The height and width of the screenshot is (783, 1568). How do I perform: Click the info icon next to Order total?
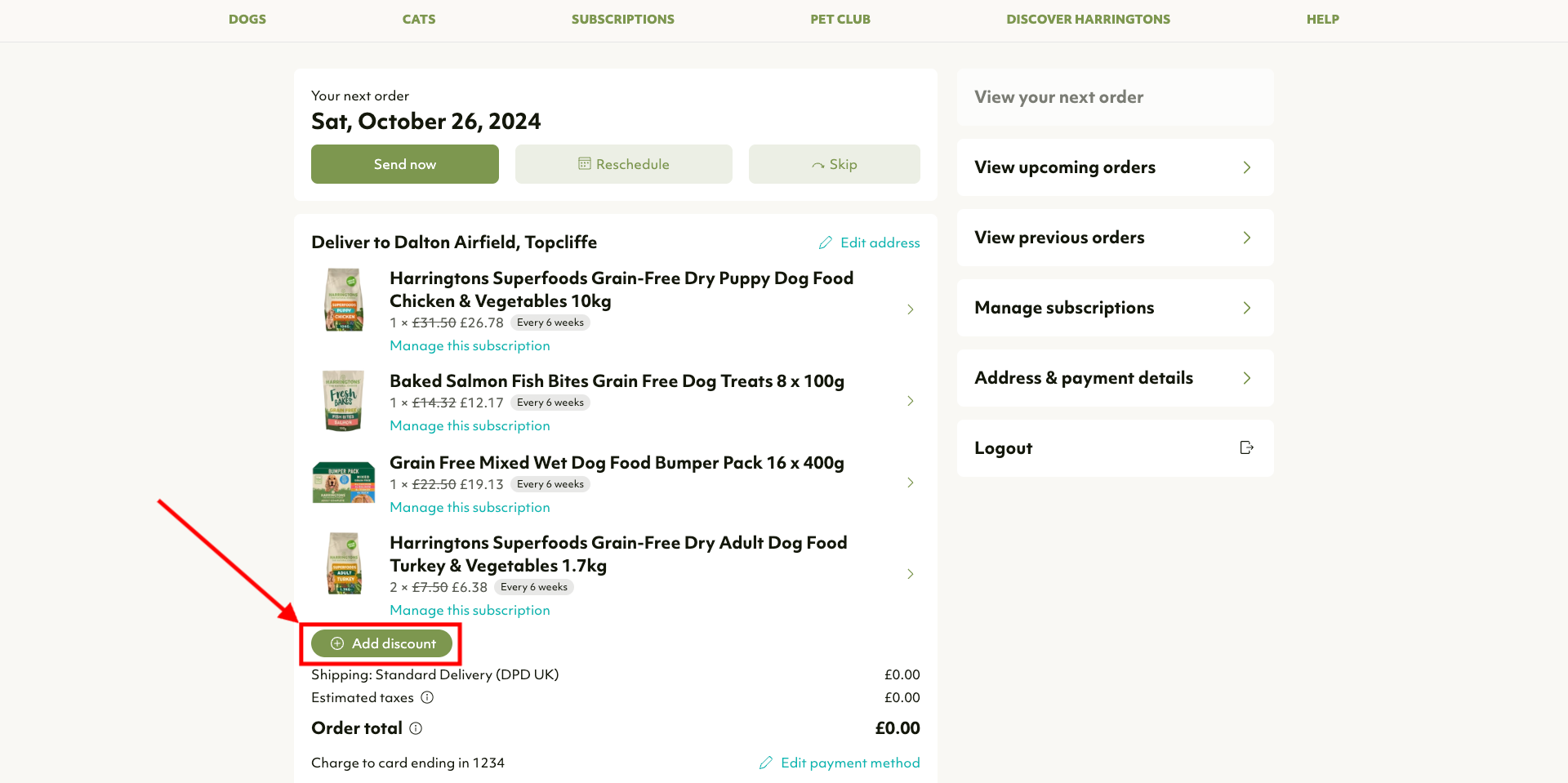(416, 728)
